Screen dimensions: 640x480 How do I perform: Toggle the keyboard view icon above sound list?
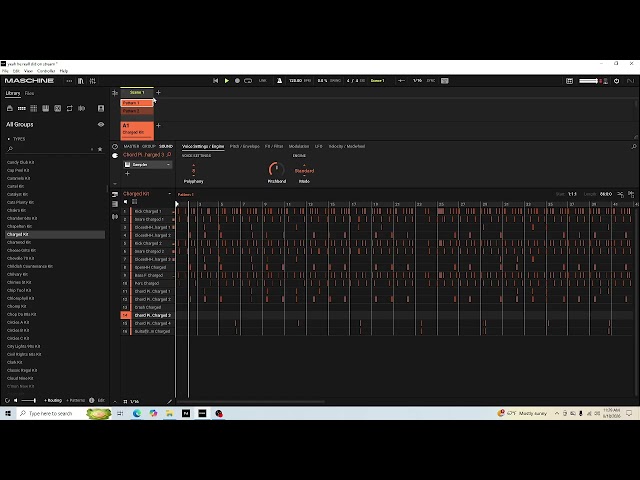pos(135,202)
